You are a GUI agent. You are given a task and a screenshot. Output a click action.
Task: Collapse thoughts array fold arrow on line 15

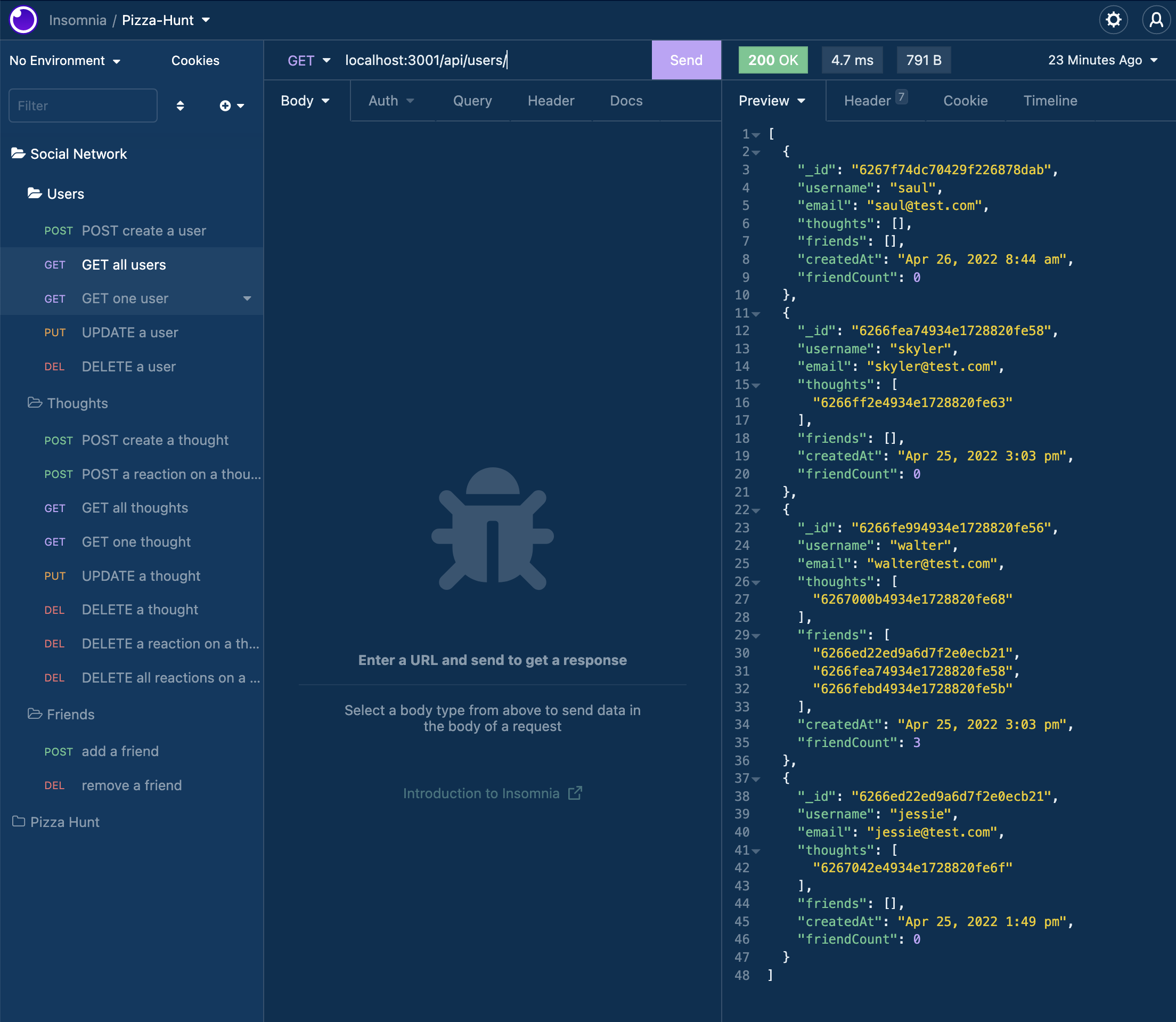pyautogui.click(x=756, y=386)
